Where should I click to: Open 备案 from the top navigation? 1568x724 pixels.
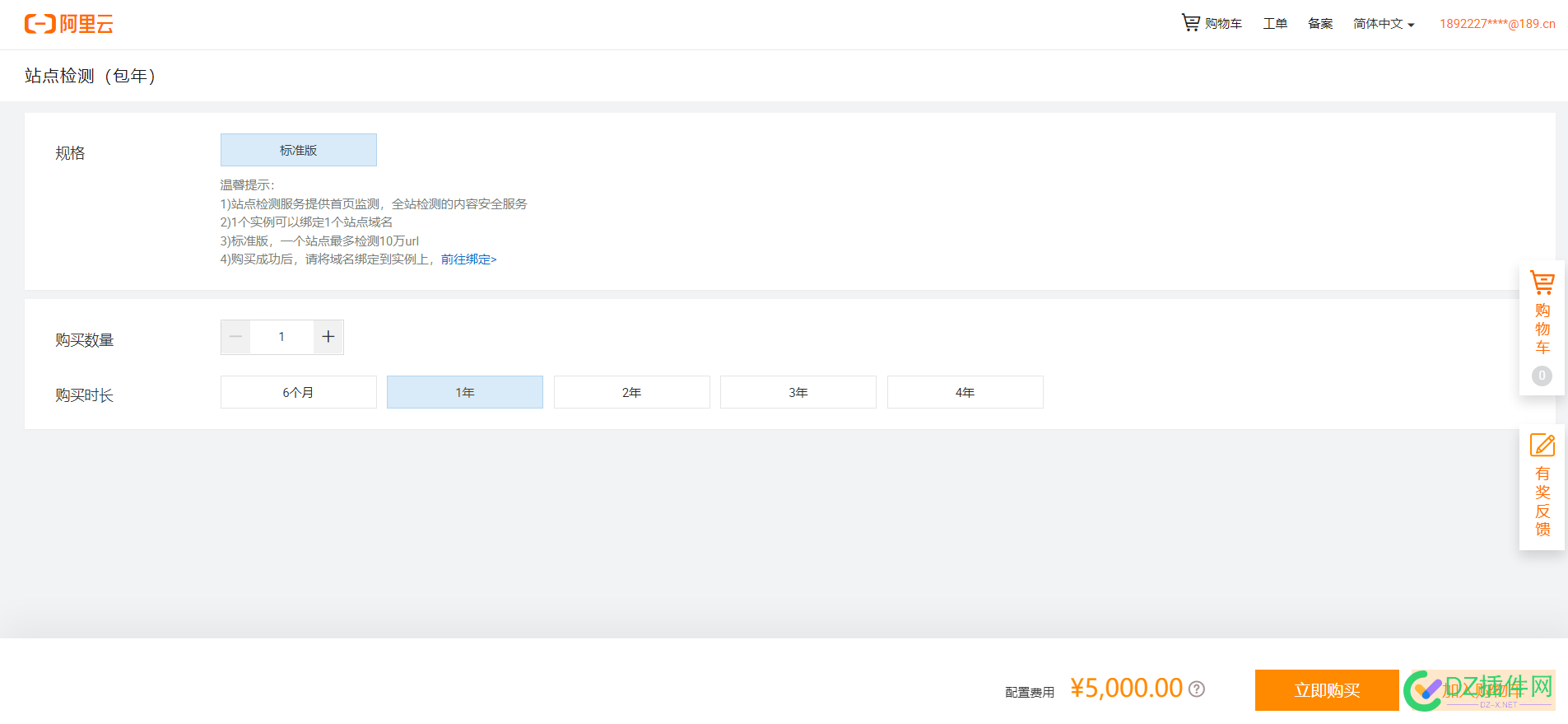tap(1320, 24)
